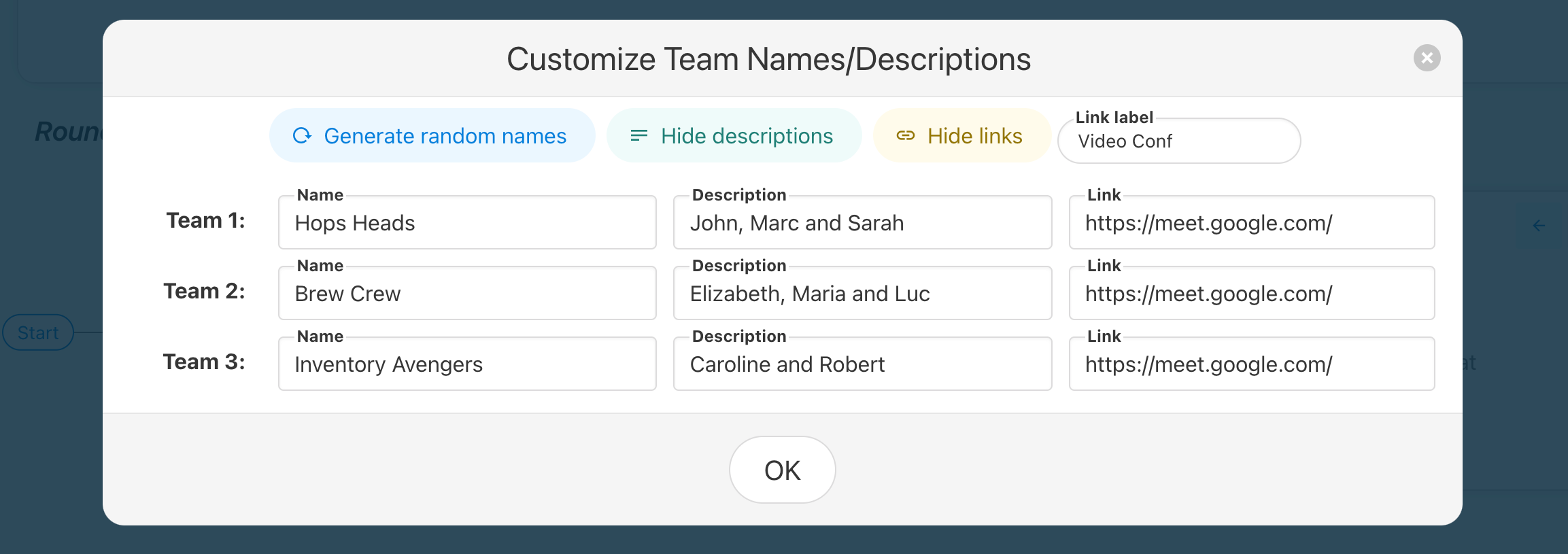The height and width of the screenshot is (554, 1568).
Task: Select the Team 2 name field Brew Crew
Action: pyautogui.click(x=467, y=293)
